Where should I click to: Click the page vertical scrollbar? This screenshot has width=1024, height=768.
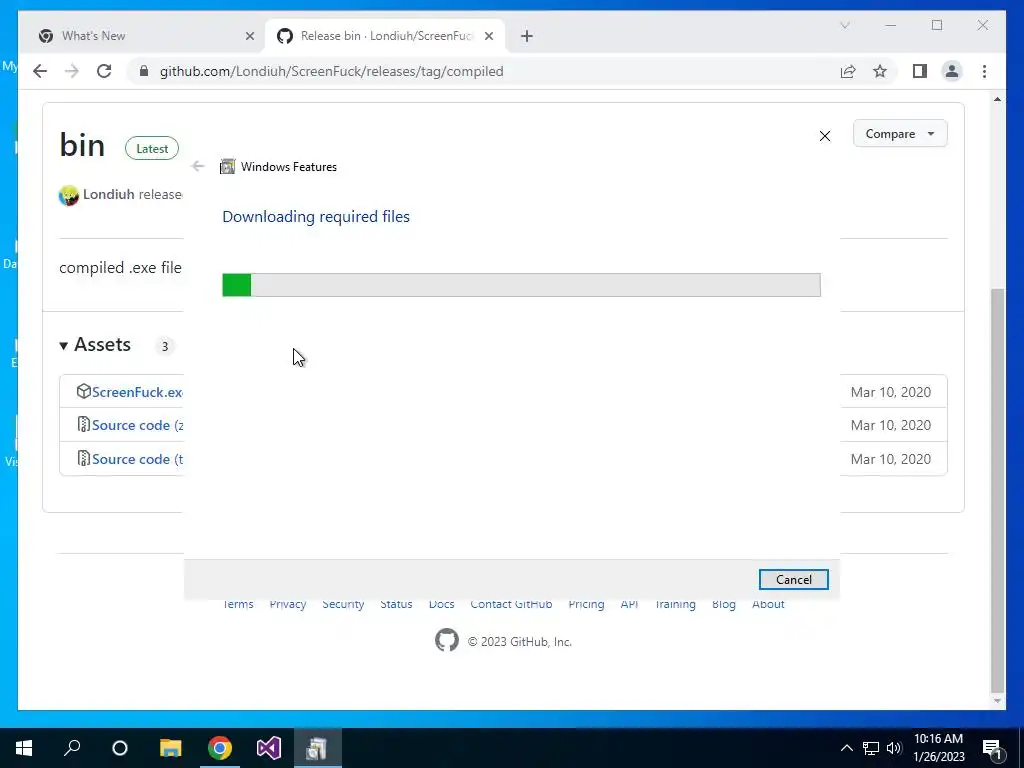[997, 490]
